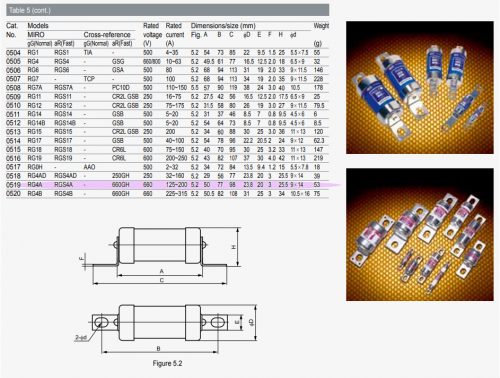Click the top-view fuse diagram
The width and height of the screenshot is (500, 378).
(x=166, y=328)
